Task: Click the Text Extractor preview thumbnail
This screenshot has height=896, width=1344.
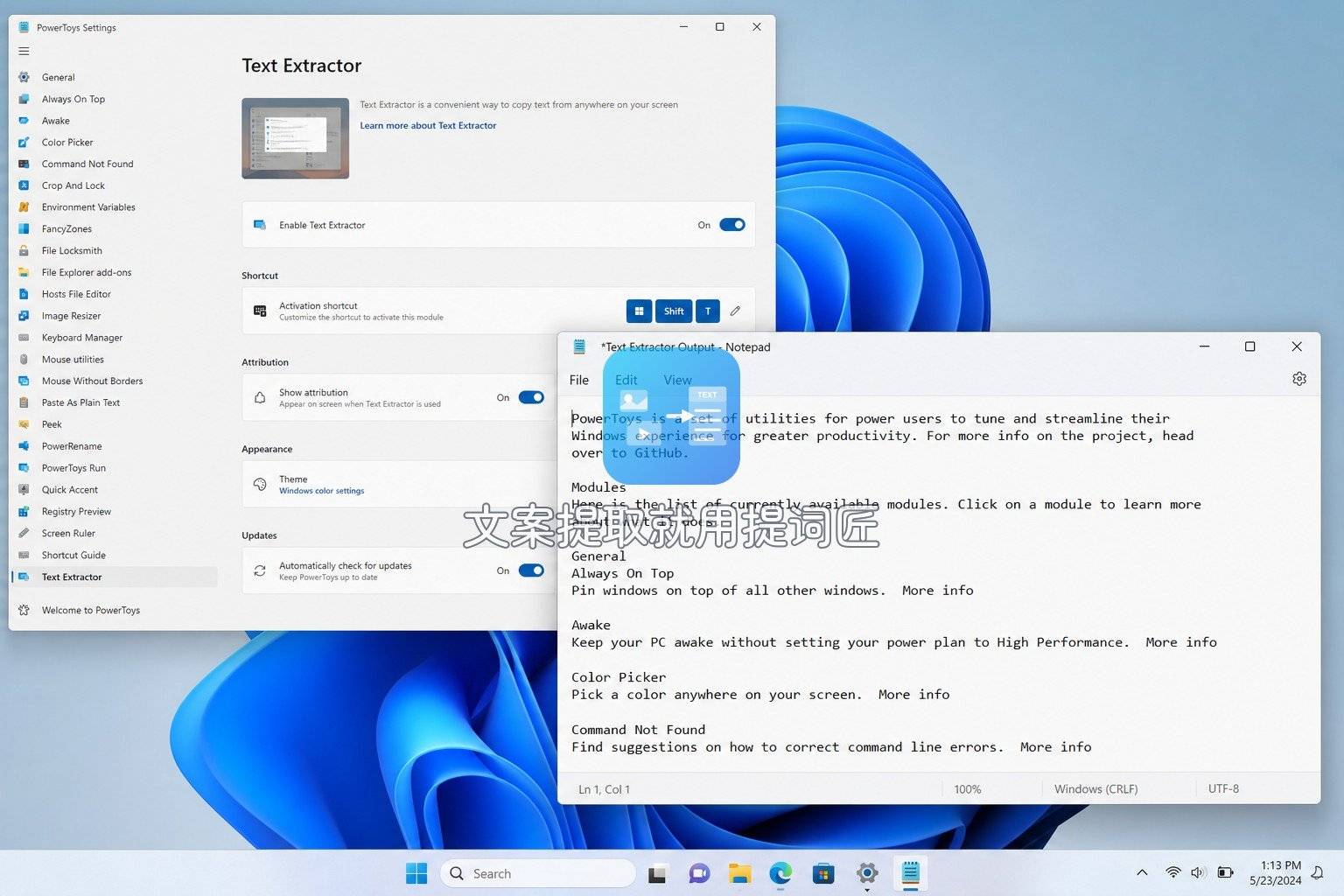Action: coord(295,138)
